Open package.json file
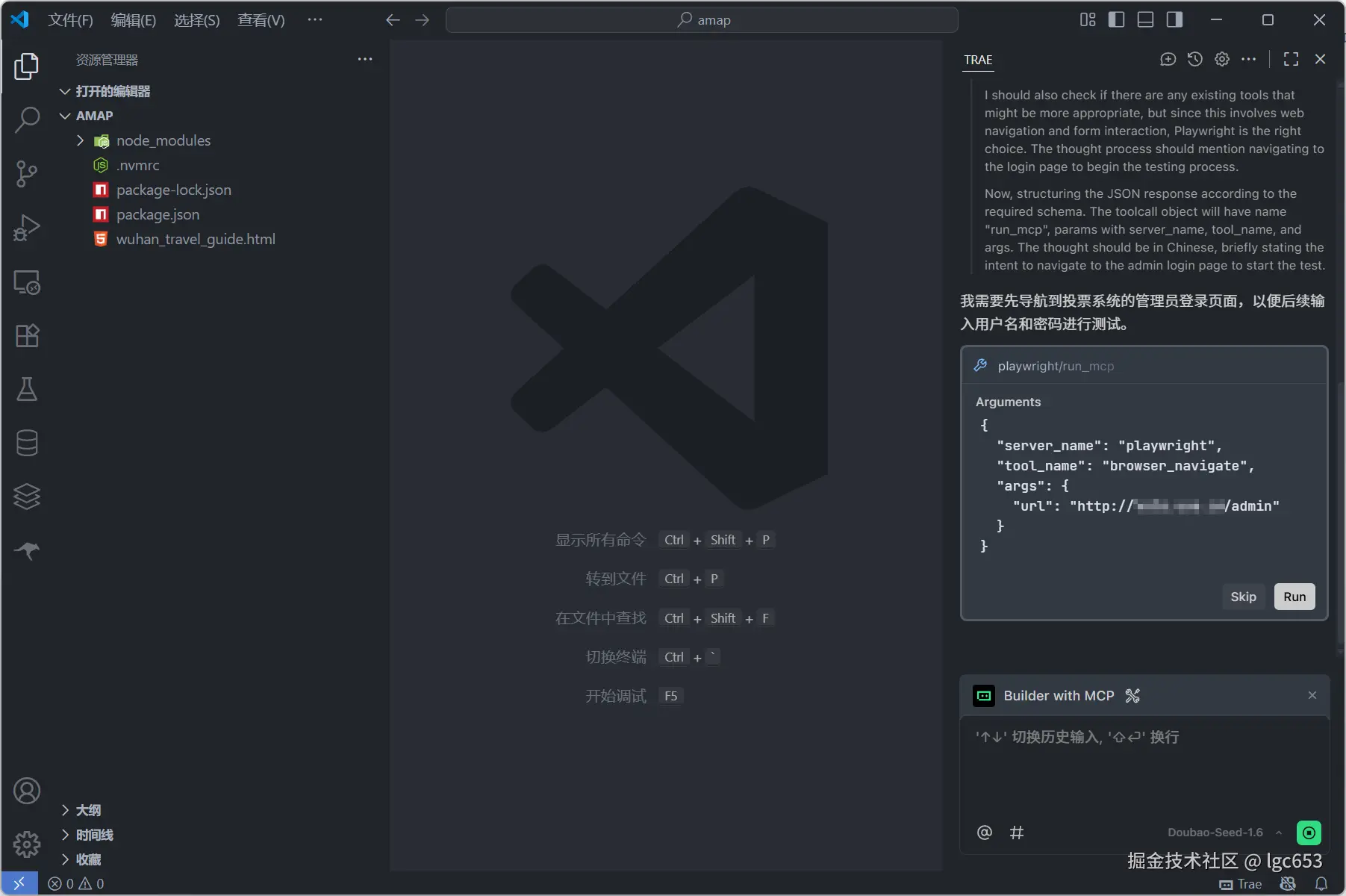The width and height of the screenshot is (1346, 896). point(158,214)
